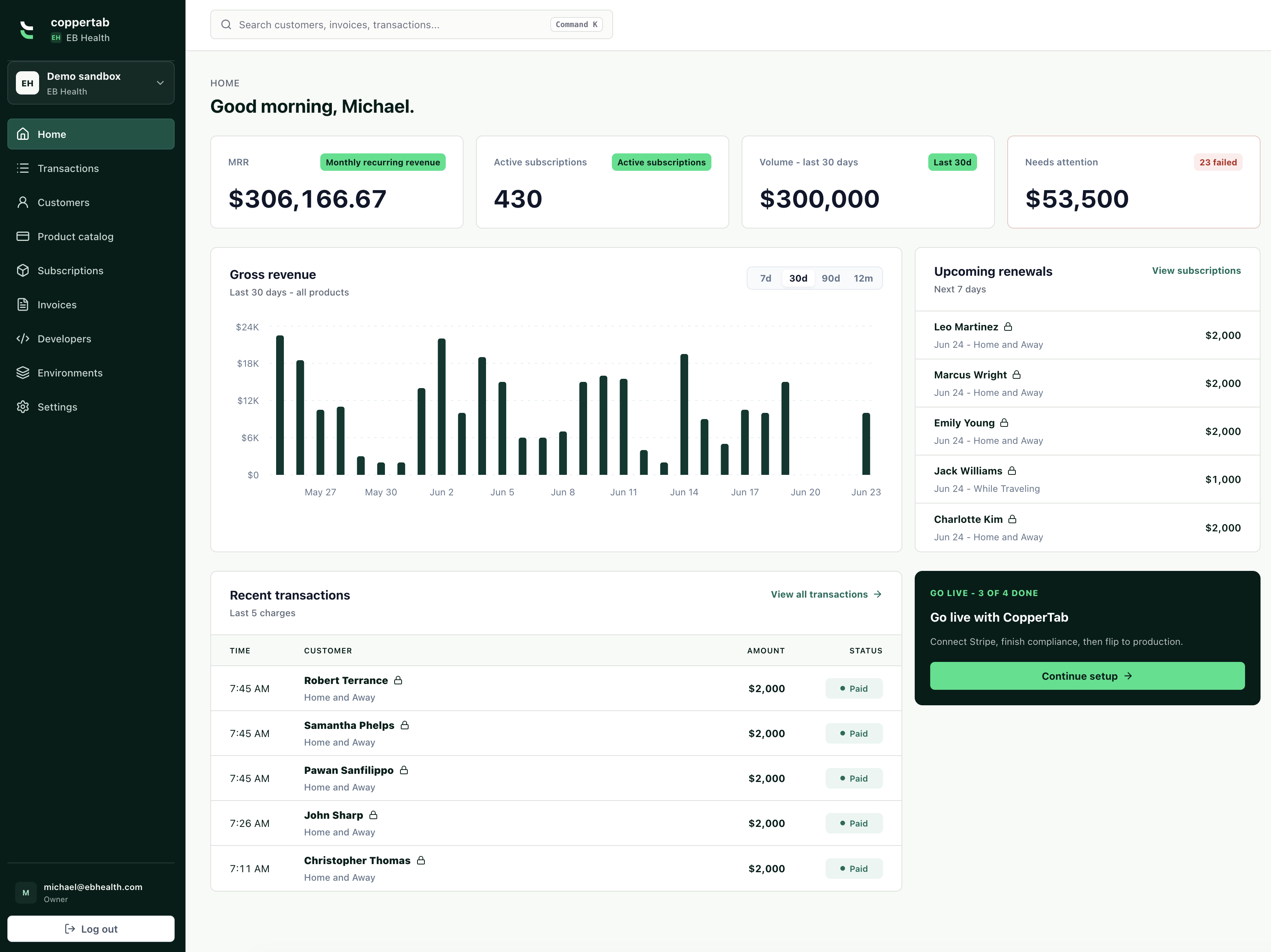The image size is (1271, 952).
Task: Select the 90d chart range
Action: point(830,278)
